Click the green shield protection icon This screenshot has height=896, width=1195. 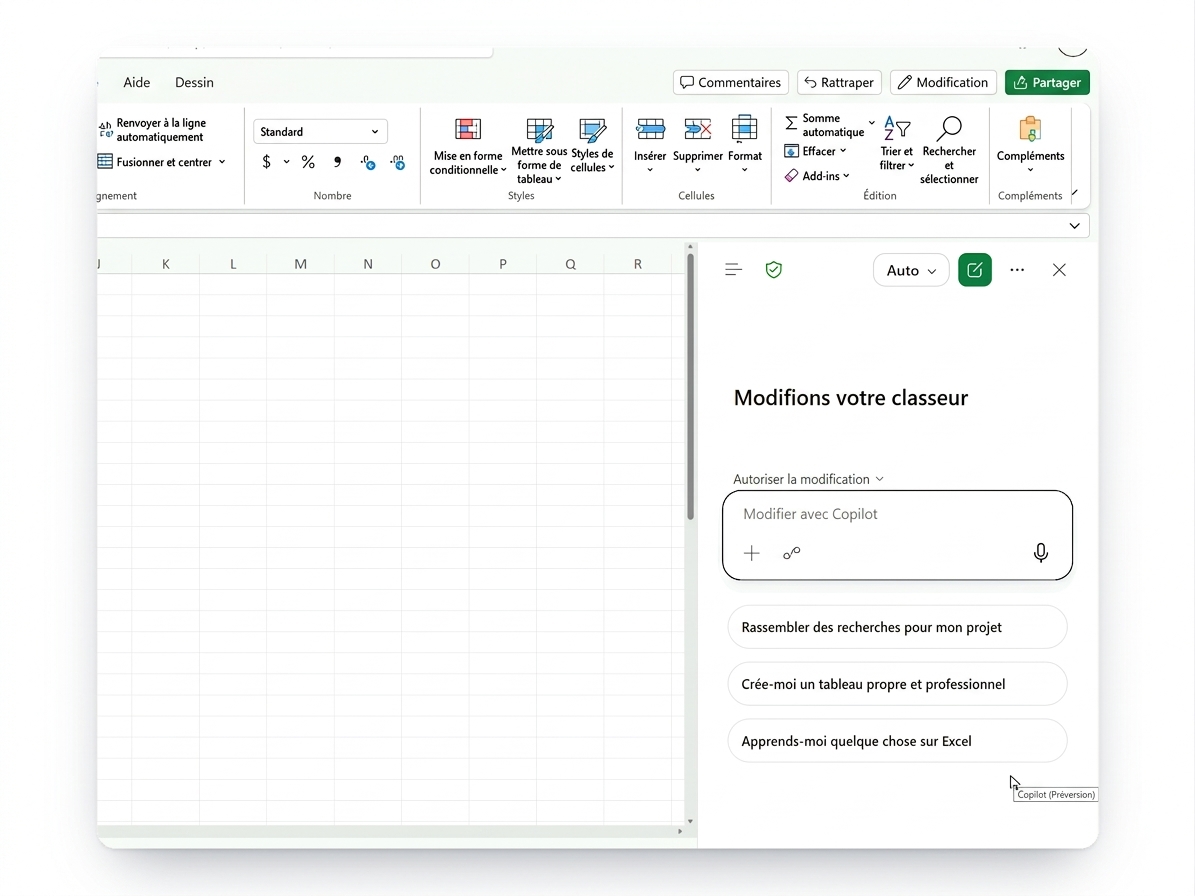[774, 270]
